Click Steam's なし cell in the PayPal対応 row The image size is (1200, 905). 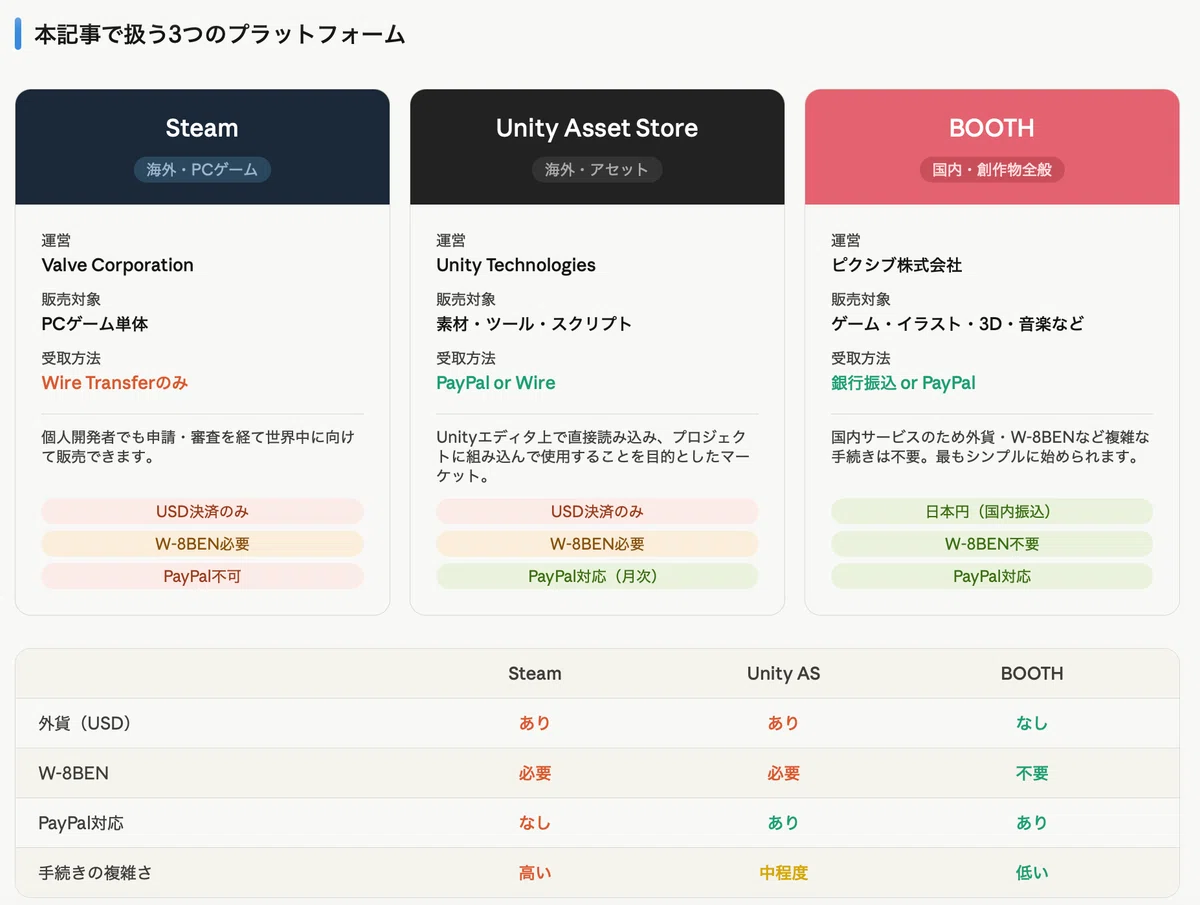point(535,823)
